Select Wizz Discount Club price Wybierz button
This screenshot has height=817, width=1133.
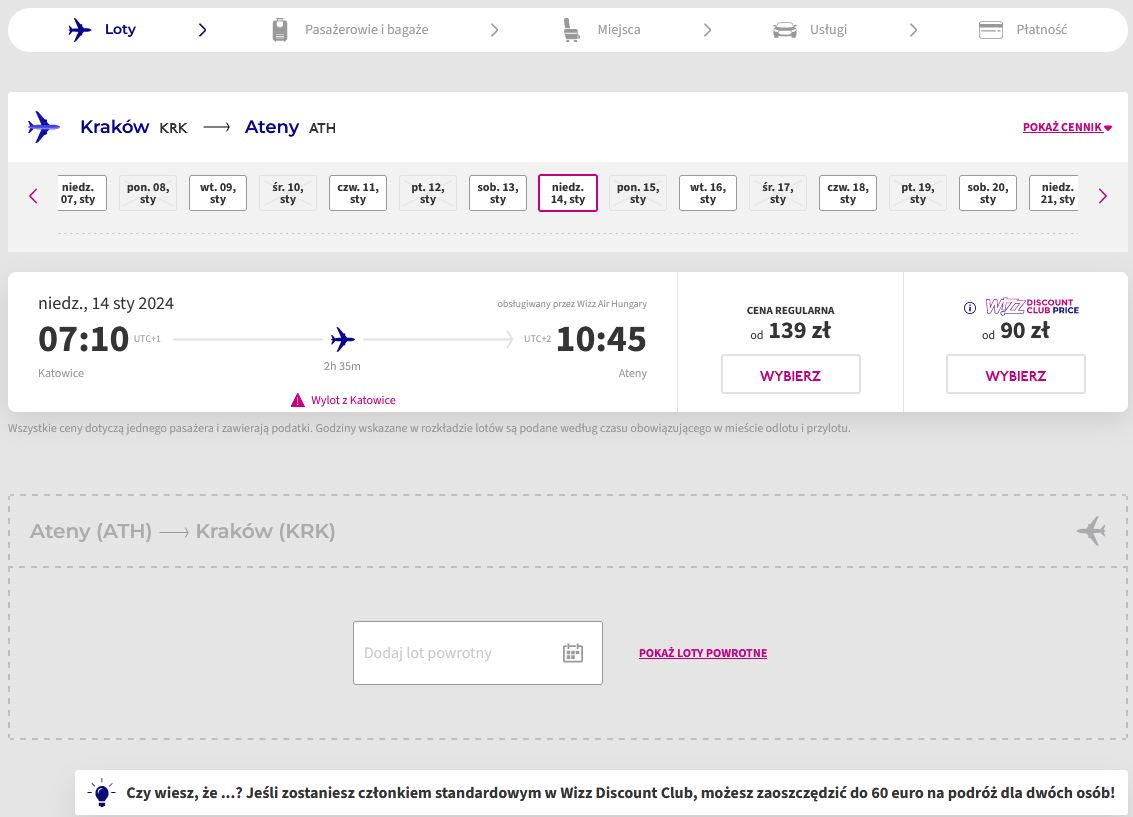1015,375
